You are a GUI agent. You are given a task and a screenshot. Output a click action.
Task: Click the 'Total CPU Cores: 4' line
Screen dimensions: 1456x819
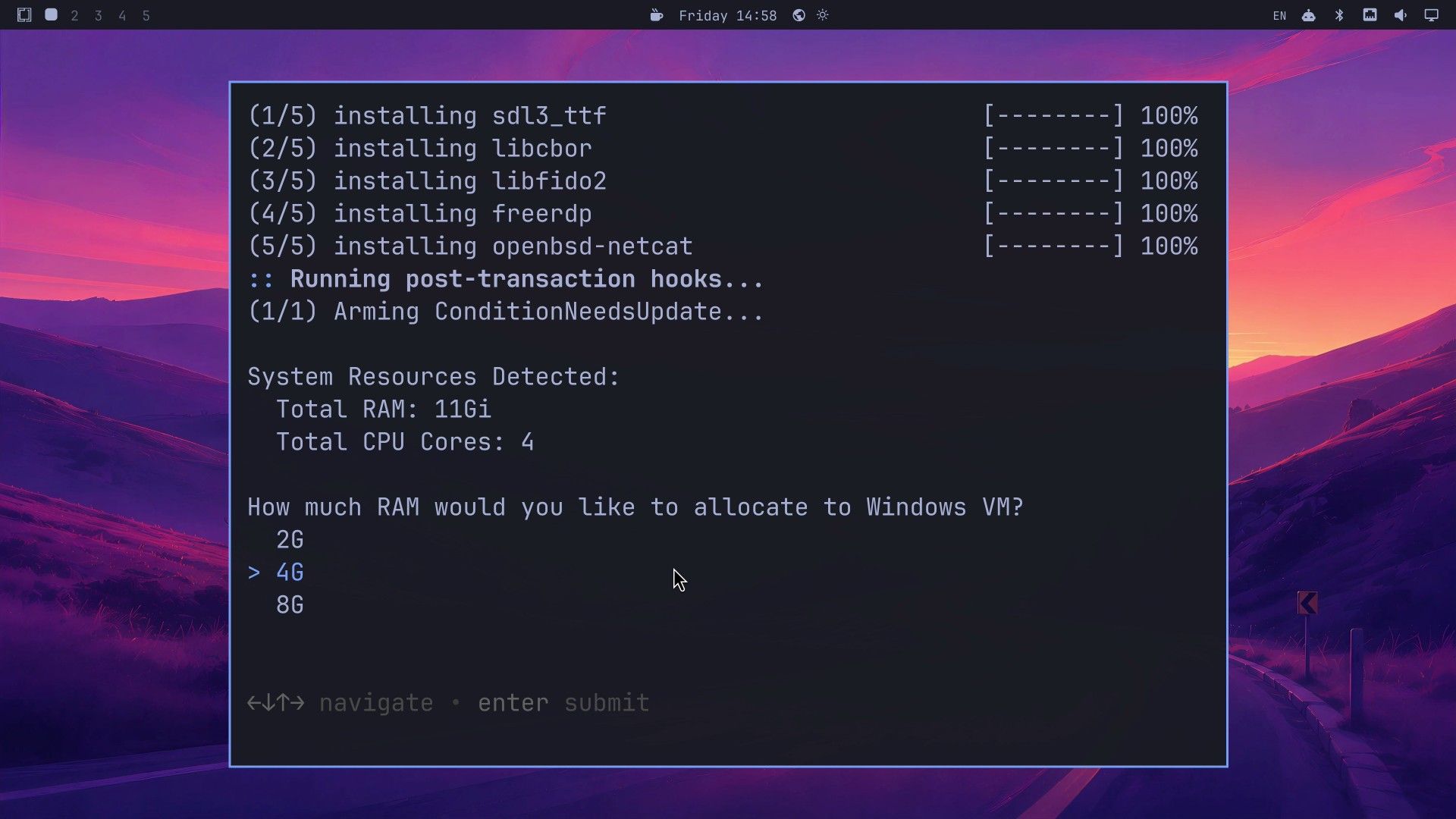click(x=405, y=442)
